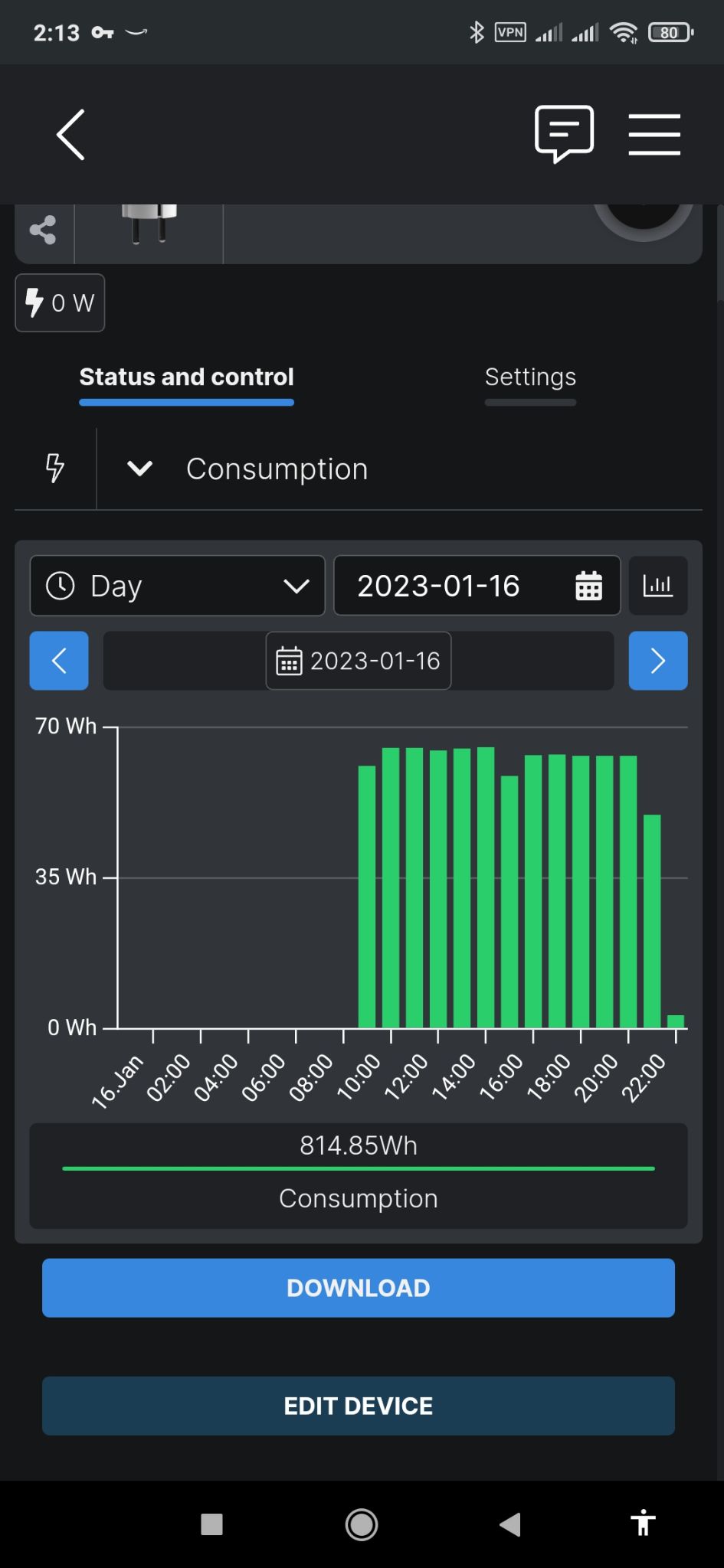Screen dimensions: 724x1568
Task: Switch to the Settings tab
Action: click(x=530, y=377)
